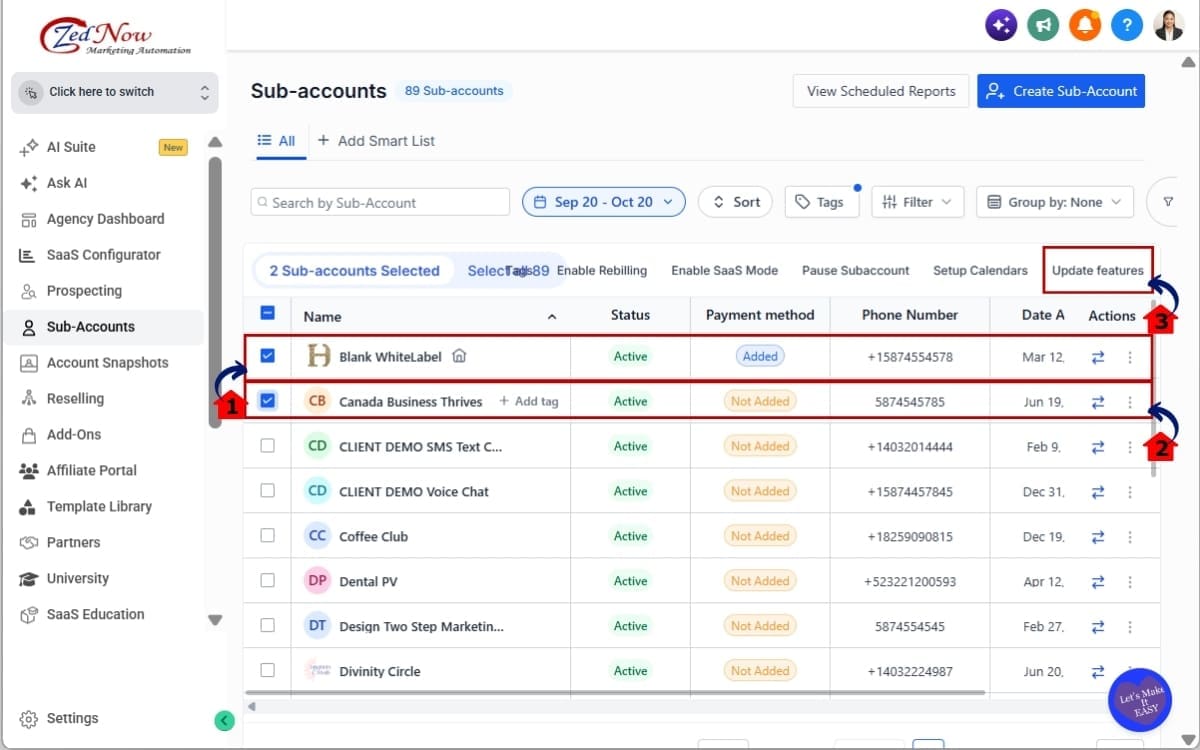Screen dimensions: 1200x750
Task: Click the Blank WhiteLabel logo thumbnail
Action: pos(318,356)
